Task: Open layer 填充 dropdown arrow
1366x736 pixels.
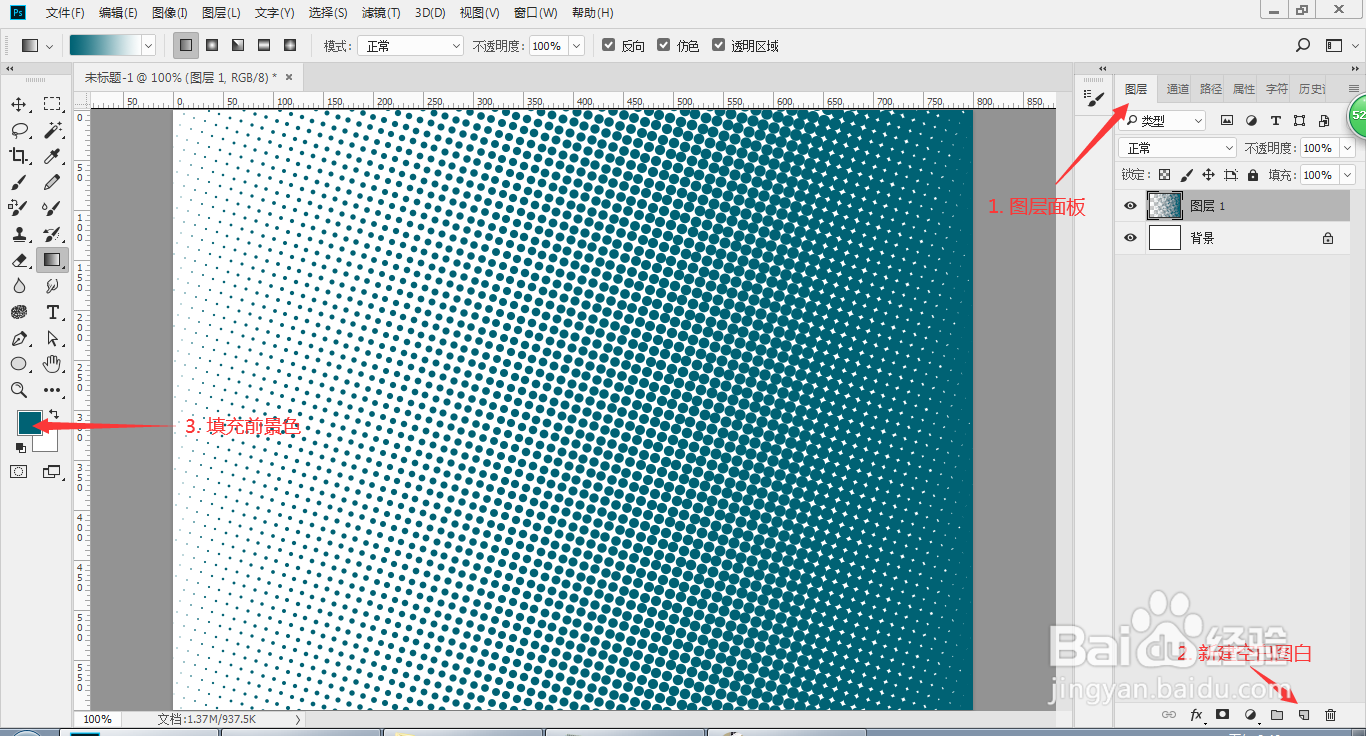Action: [1347, 175]
